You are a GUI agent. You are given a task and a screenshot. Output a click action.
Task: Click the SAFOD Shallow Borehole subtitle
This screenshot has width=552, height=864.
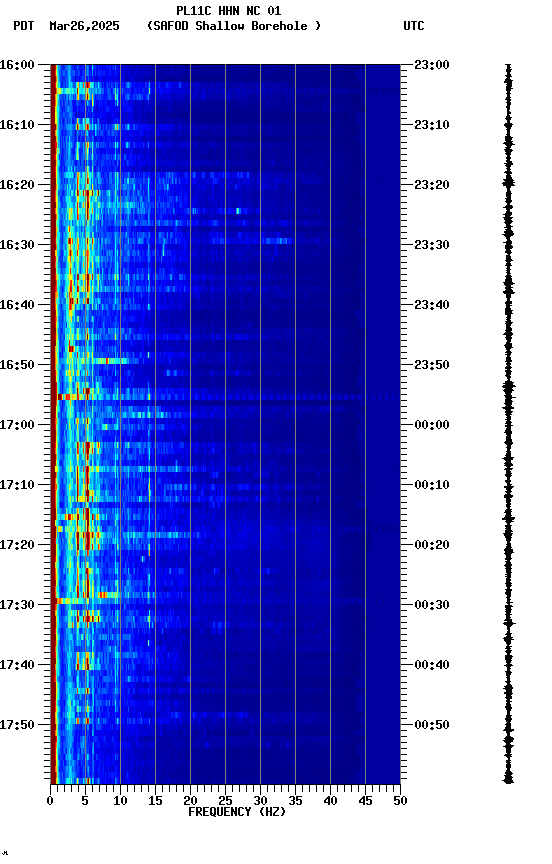coord(234,26)
